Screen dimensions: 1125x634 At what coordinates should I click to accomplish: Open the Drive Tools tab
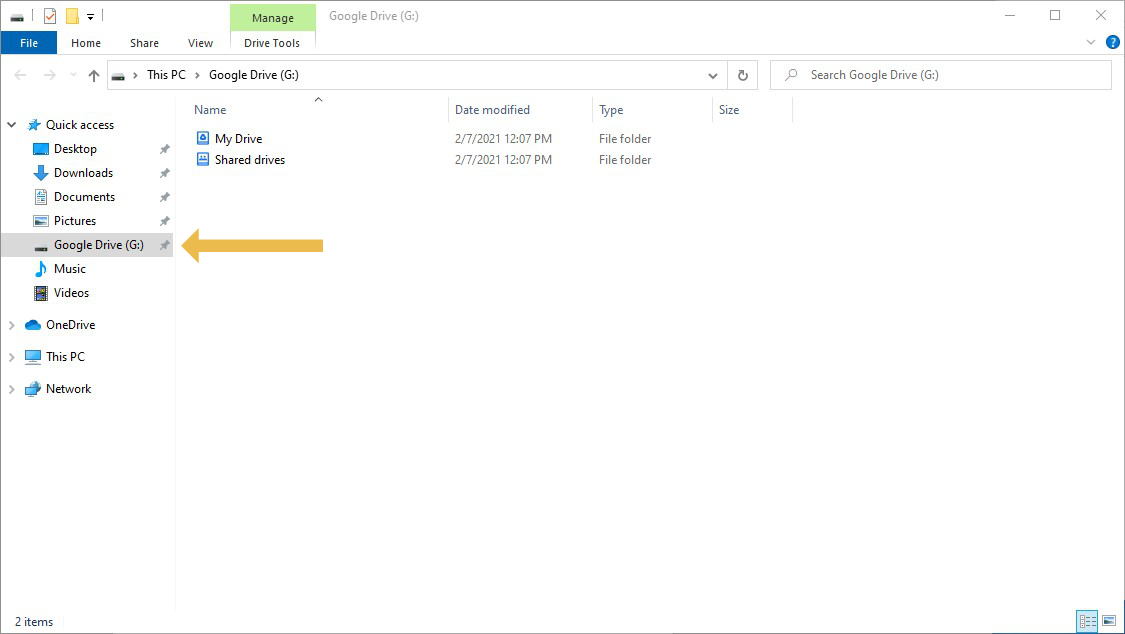coord(272,43)
